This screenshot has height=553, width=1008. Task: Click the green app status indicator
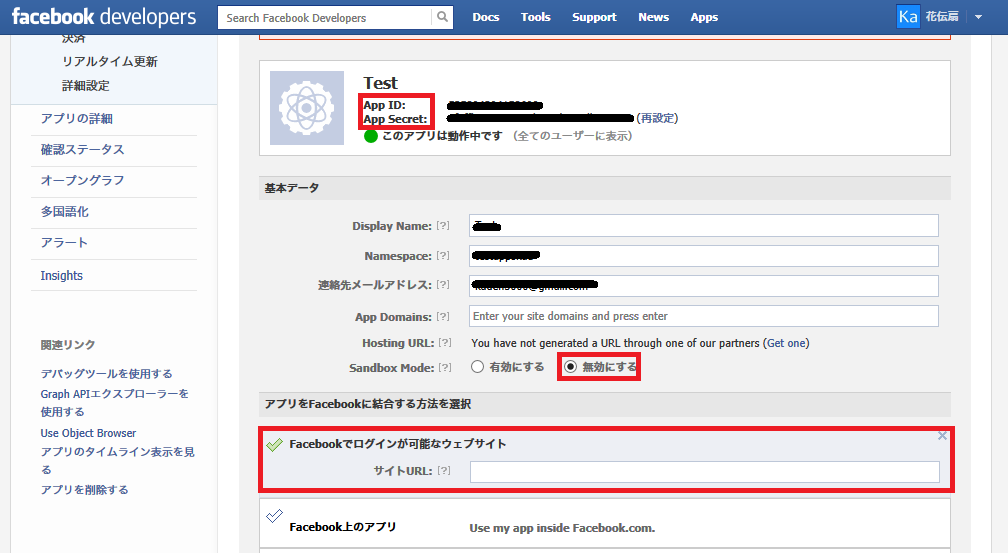tap(371, 136)
